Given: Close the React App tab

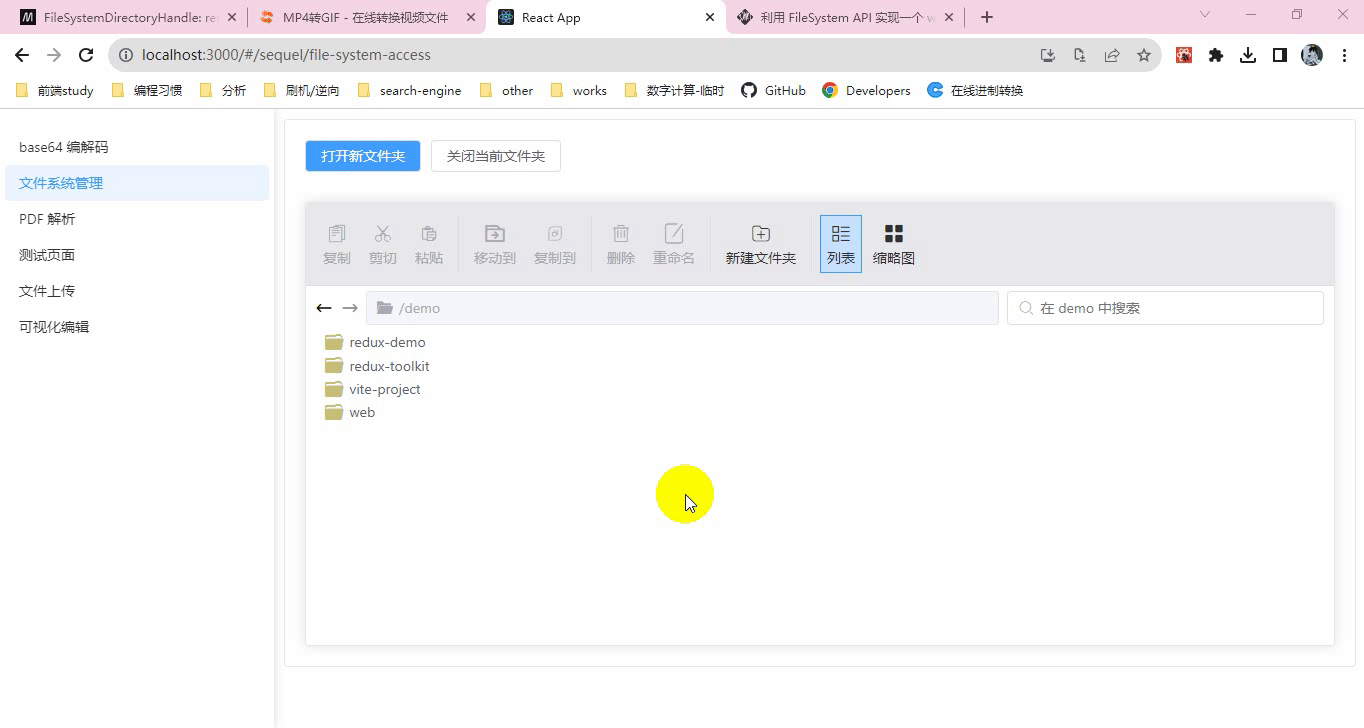Looking at the screenshot, I should pyautogui.click(x=711, y=17).
